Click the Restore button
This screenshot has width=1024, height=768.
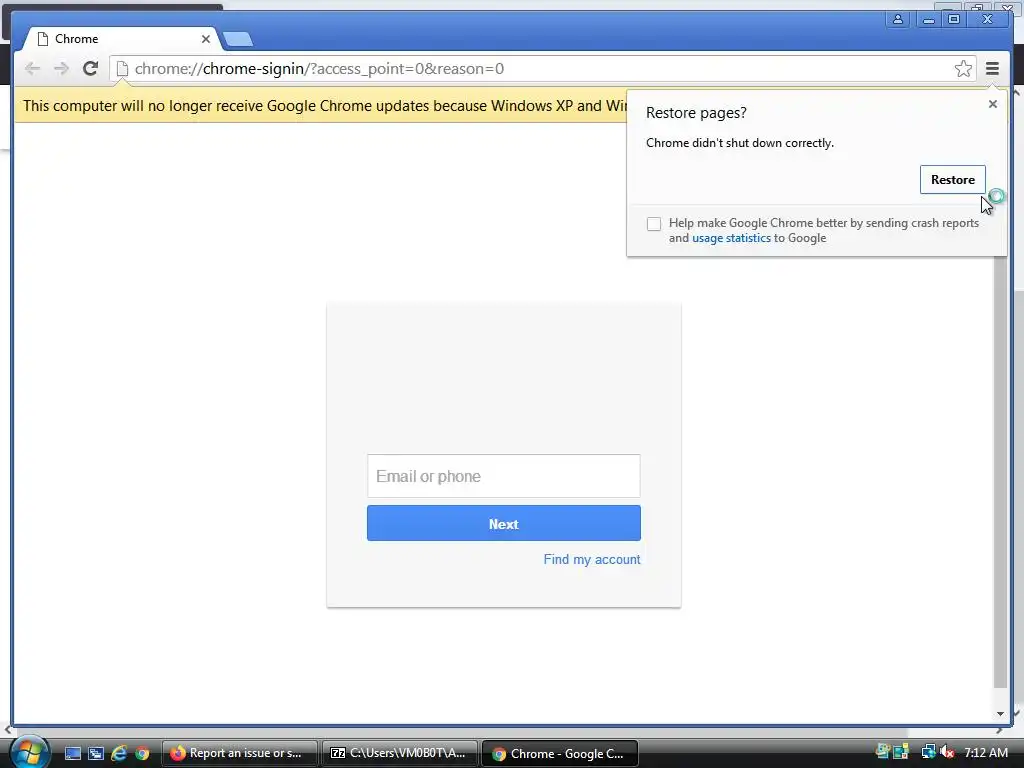coord(953,180)
